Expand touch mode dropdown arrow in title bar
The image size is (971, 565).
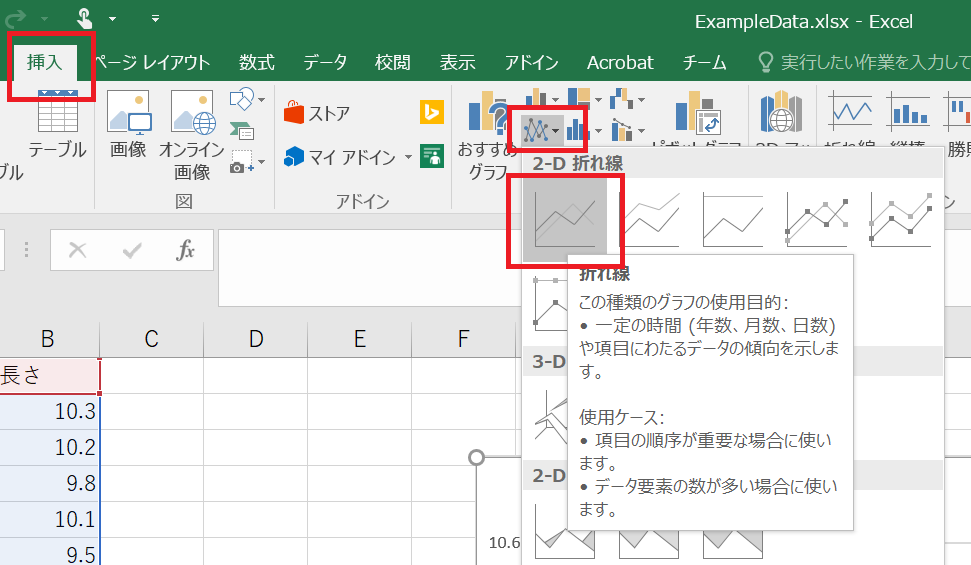[x=113, y=19]
